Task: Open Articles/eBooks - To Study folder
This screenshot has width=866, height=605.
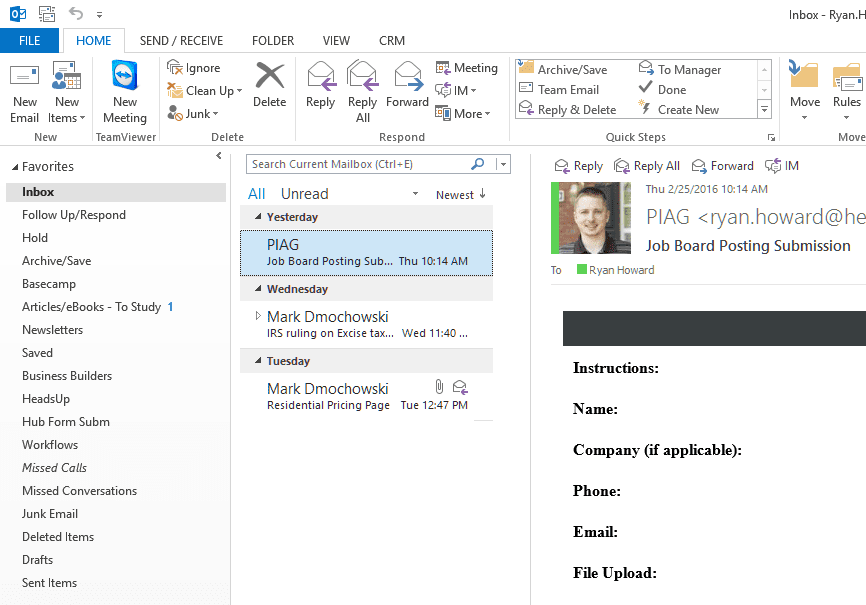Action: [91, 307]
